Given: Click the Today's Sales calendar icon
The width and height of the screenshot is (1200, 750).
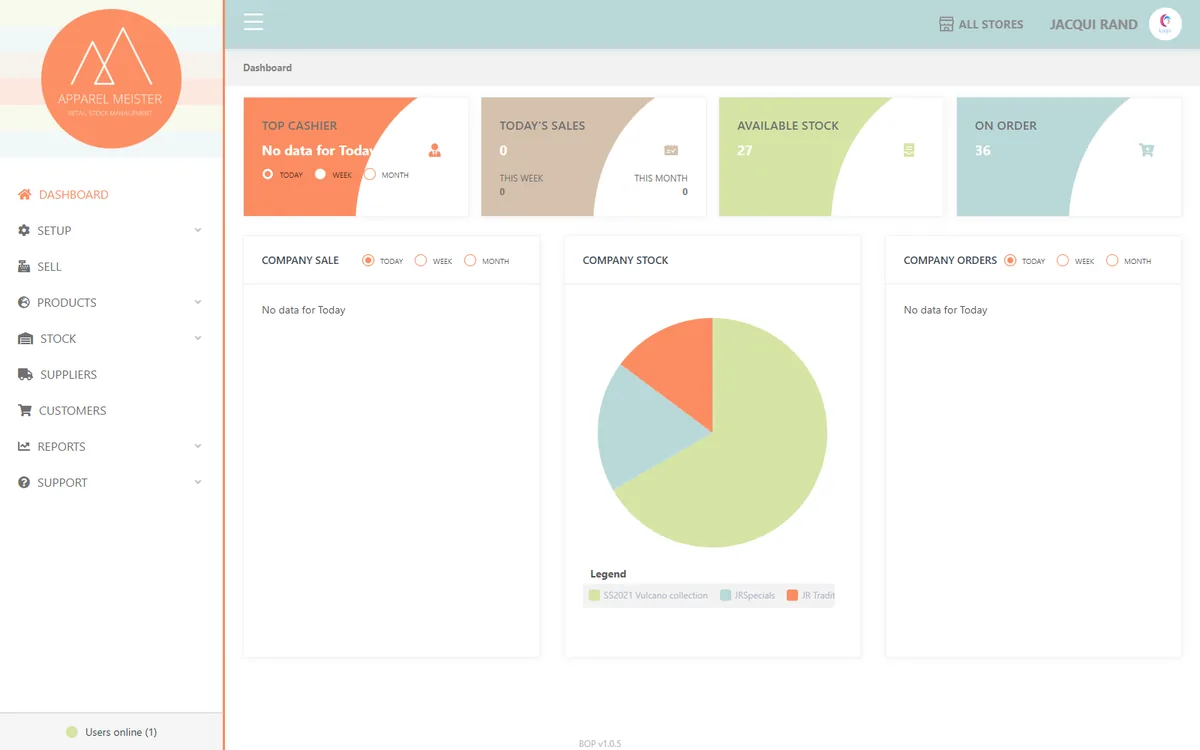Looking at the screenshot, I should pos(671,150).
